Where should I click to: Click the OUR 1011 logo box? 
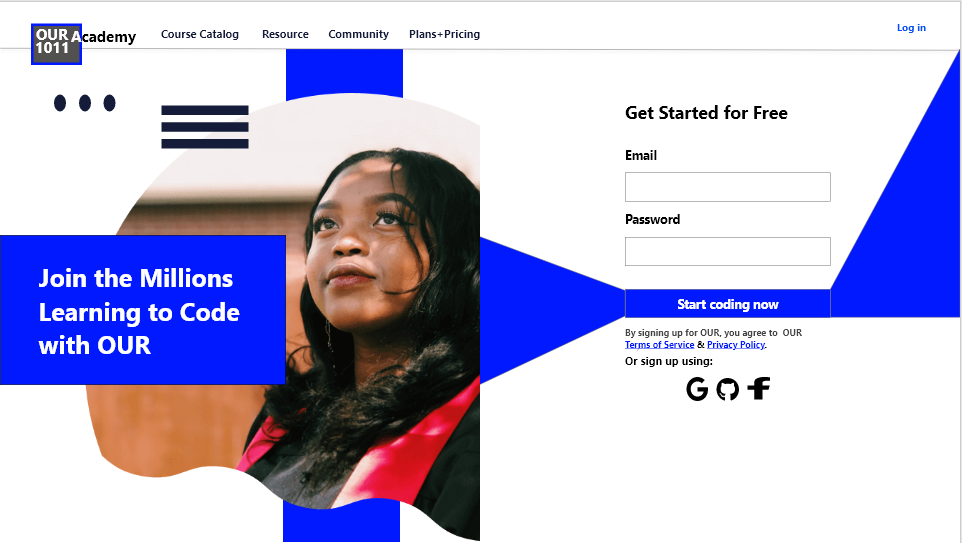point(56,44)
